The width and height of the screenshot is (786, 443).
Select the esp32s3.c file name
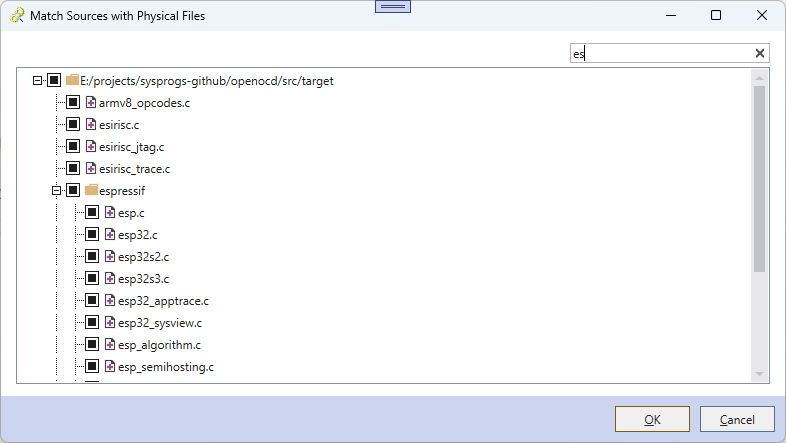coord(143,279)
